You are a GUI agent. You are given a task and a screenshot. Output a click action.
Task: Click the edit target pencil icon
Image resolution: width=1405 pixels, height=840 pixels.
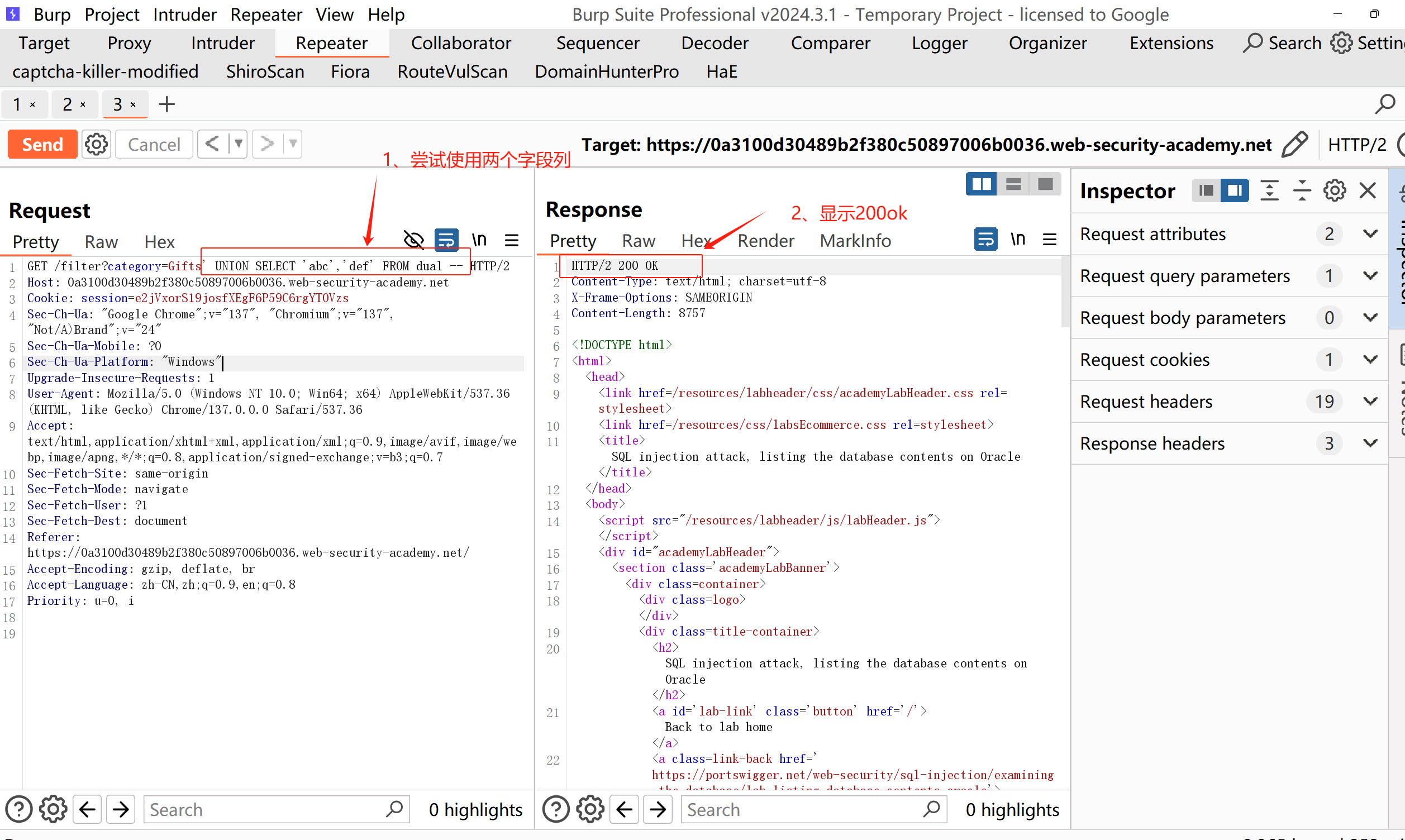(x=1294, y=144)
